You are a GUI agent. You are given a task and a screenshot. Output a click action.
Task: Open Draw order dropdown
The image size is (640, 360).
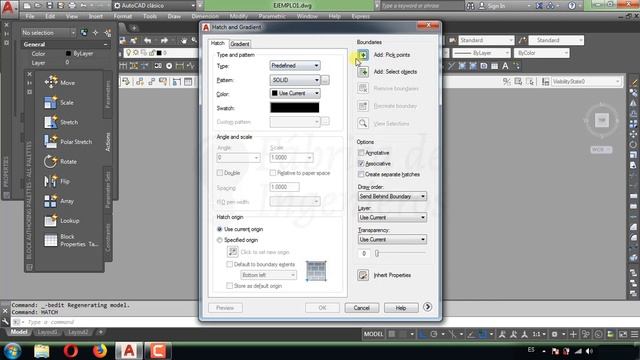click(x=392, y=196)
